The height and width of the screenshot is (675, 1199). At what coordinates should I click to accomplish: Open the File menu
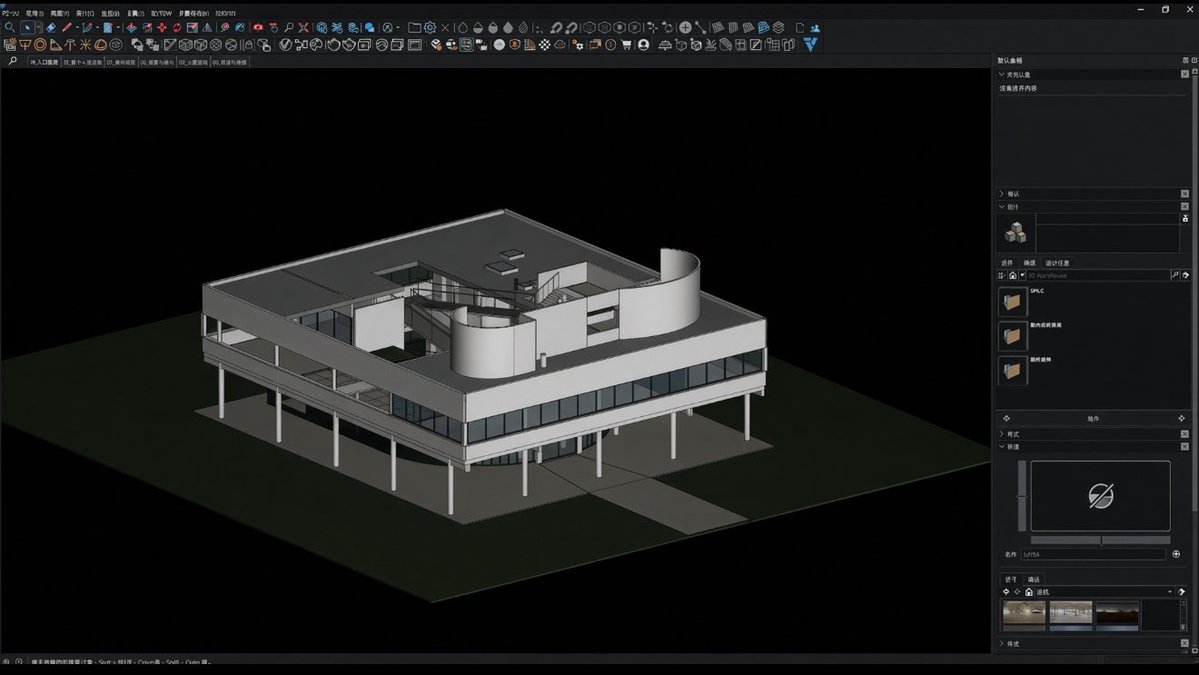click(10, 13)
